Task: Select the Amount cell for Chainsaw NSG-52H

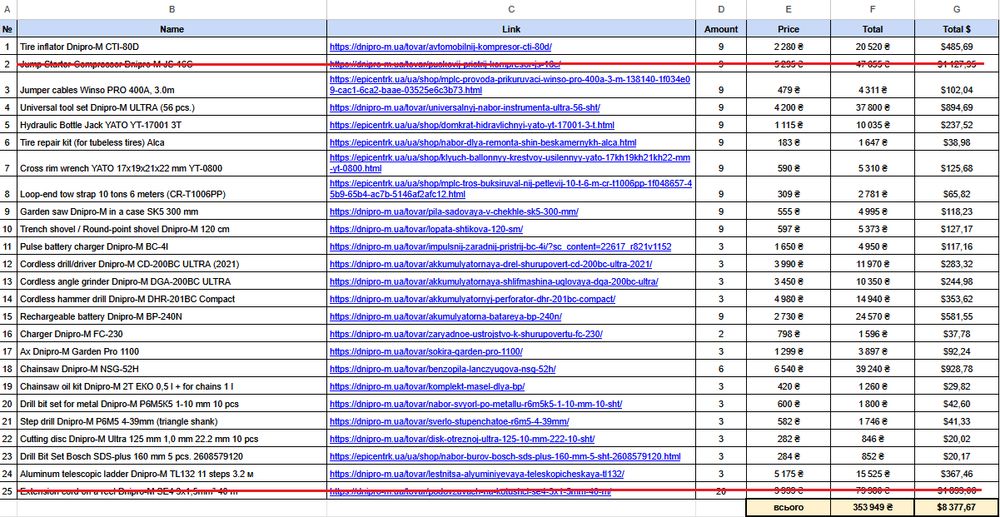Action: point(721,368)
